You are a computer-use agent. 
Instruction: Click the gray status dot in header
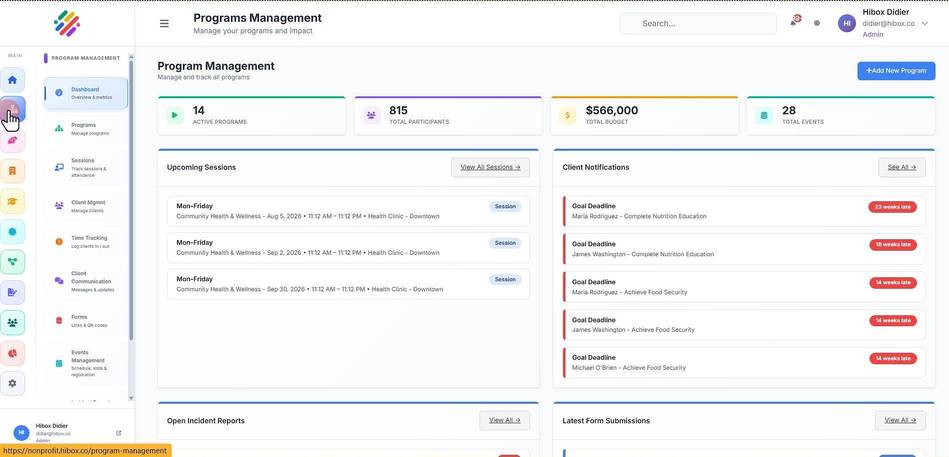(817, 23)
